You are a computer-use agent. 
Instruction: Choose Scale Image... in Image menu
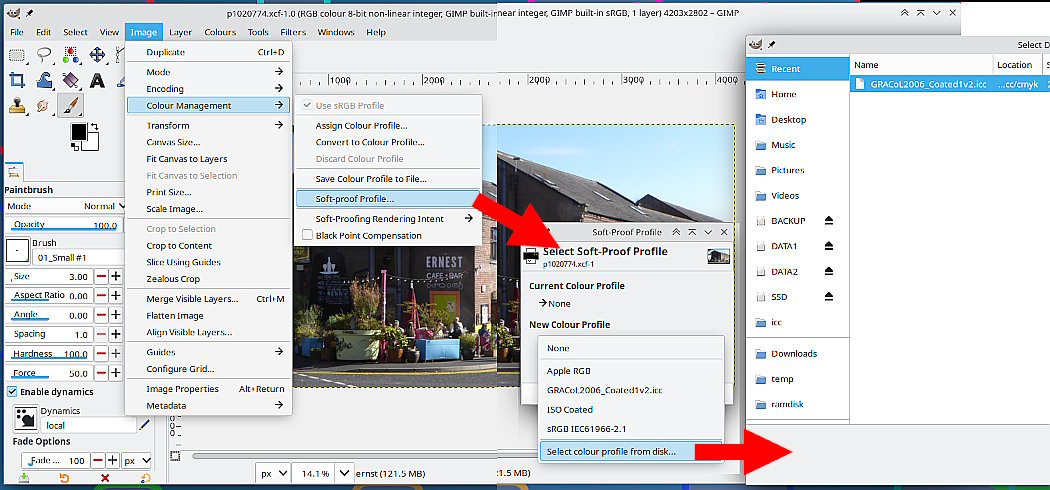[208, 209]
